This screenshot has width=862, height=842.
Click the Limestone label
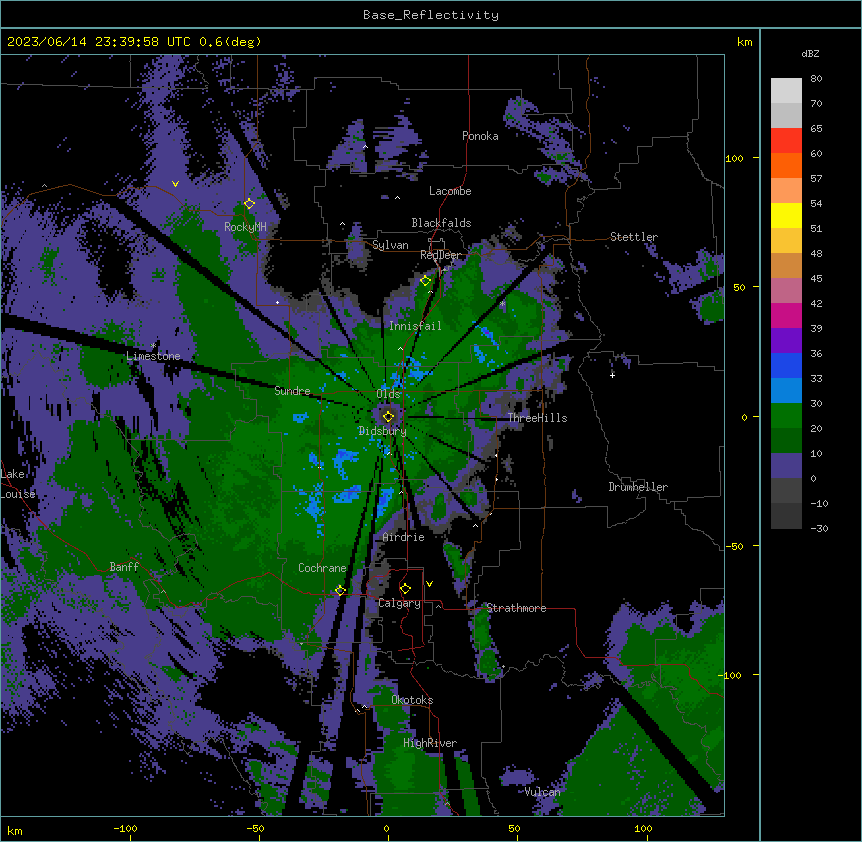coord(153,356)
